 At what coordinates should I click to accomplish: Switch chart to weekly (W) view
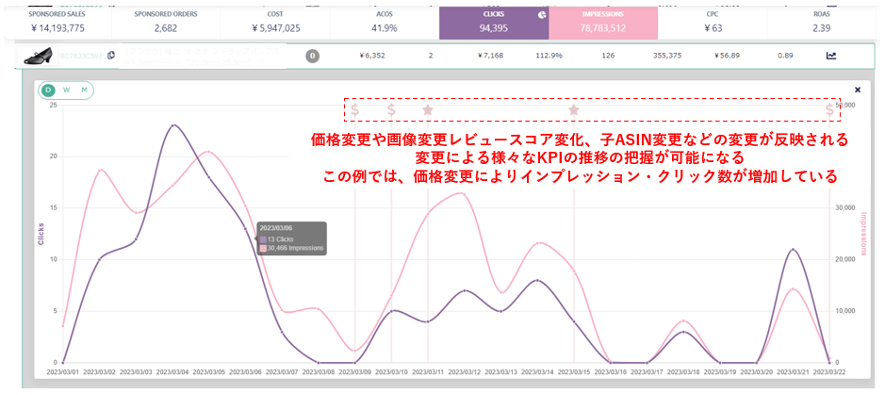pos(66,90)
